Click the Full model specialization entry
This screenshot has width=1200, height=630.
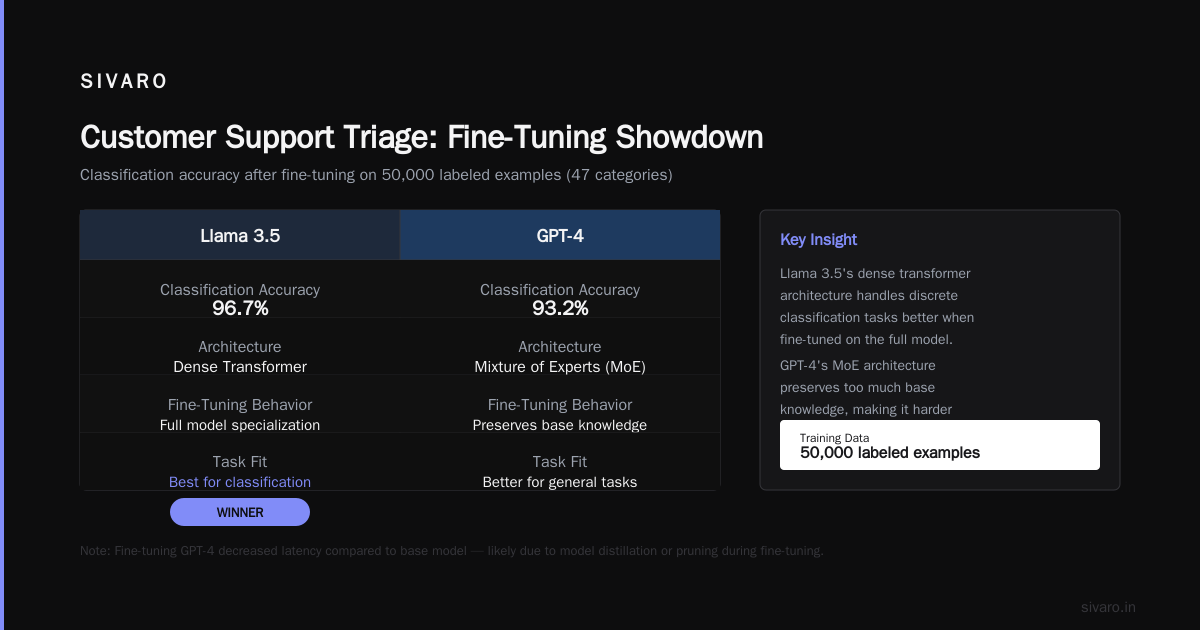click(x=240, y=425)
